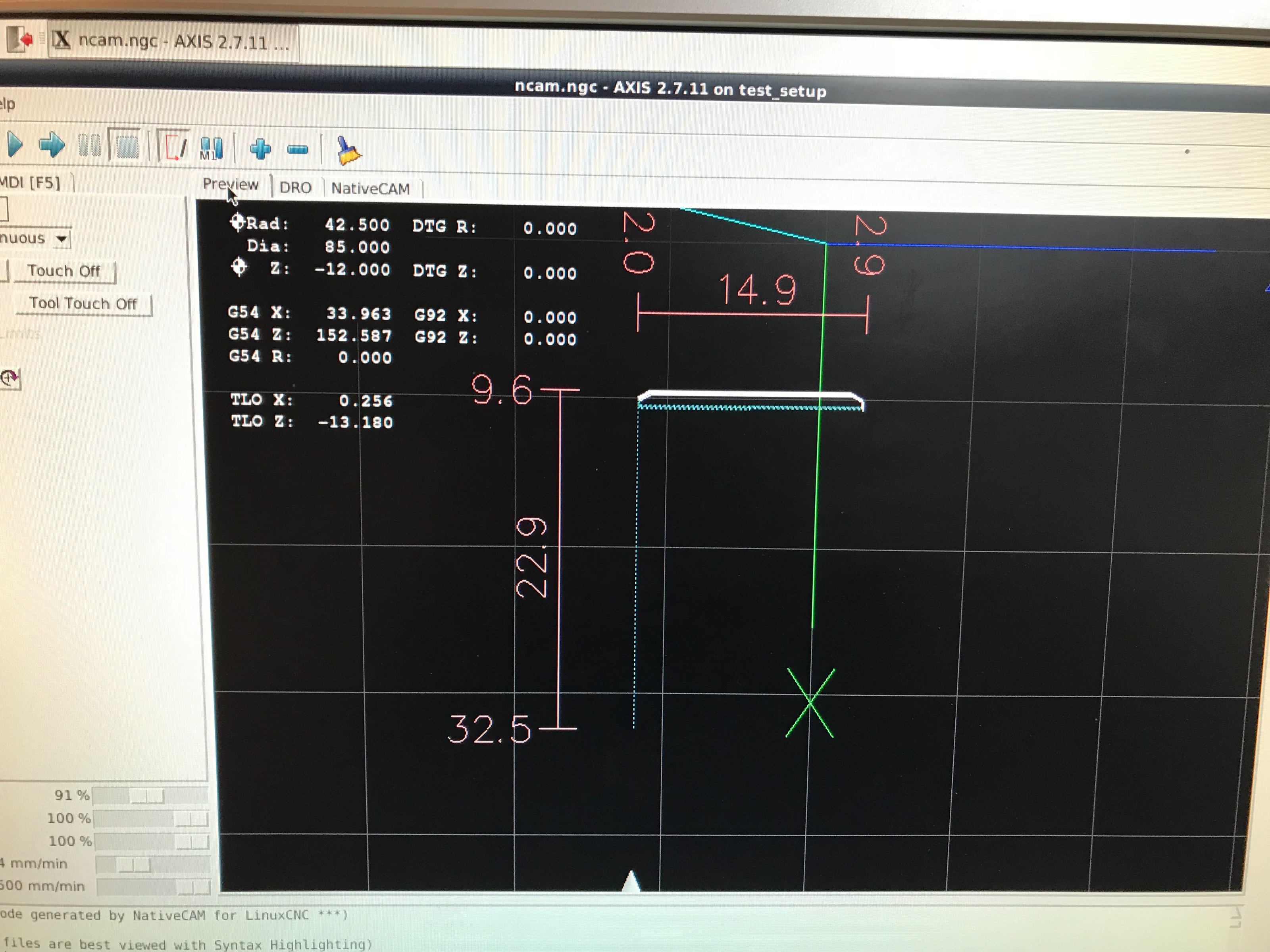Click the G54 X offset value 33.963
Screen dimensions: 1270x952
359,313
